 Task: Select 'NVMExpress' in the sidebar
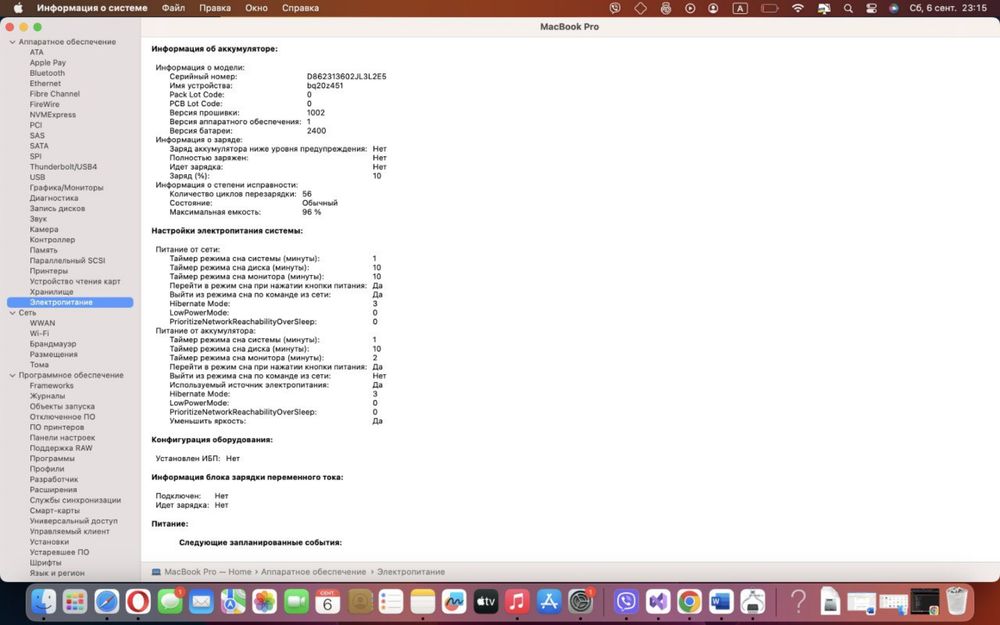click(52, 115)
